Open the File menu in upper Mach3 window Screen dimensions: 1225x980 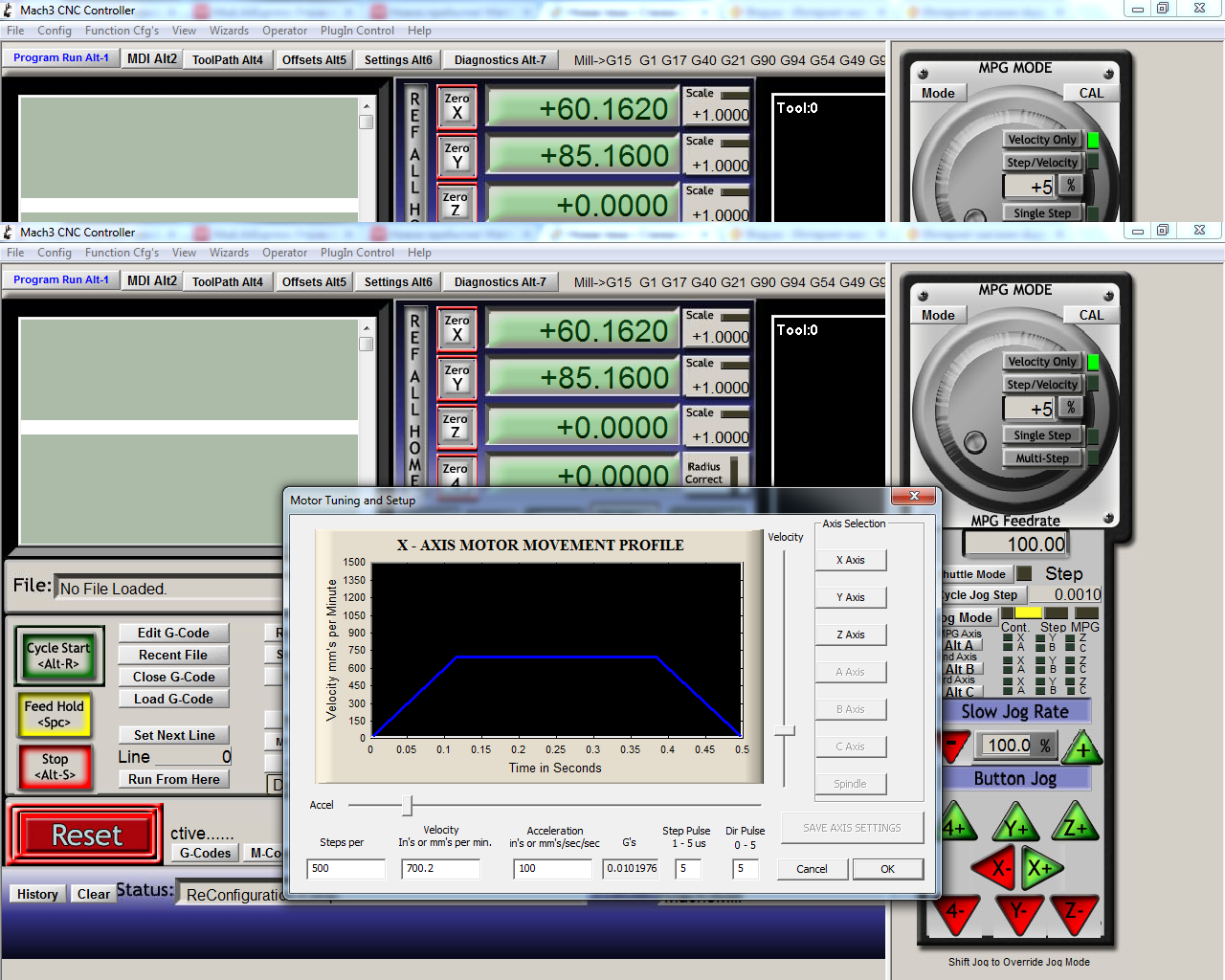click(15, 31)
